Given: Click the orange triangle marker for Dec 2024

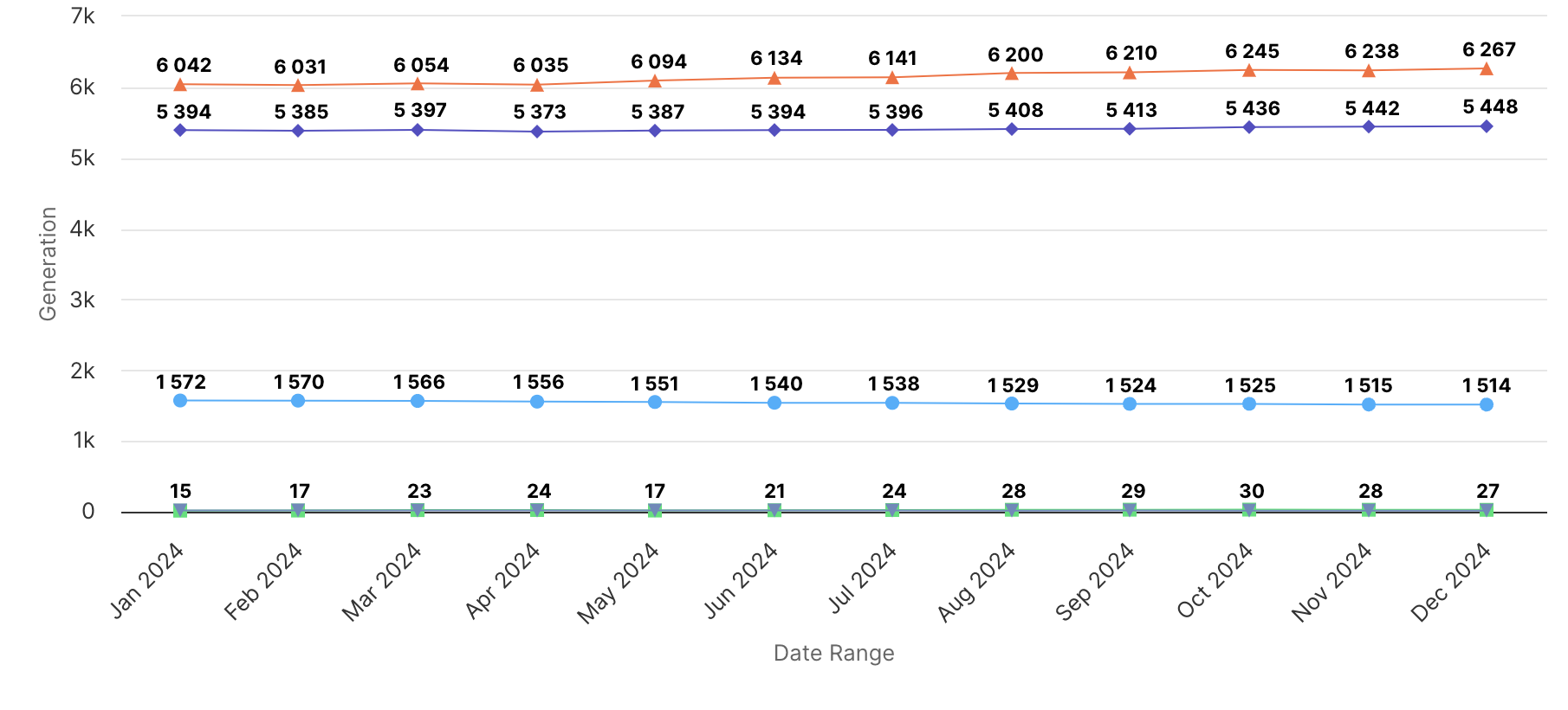Looking at the screenshot, I should click(x=1487, y=69).
